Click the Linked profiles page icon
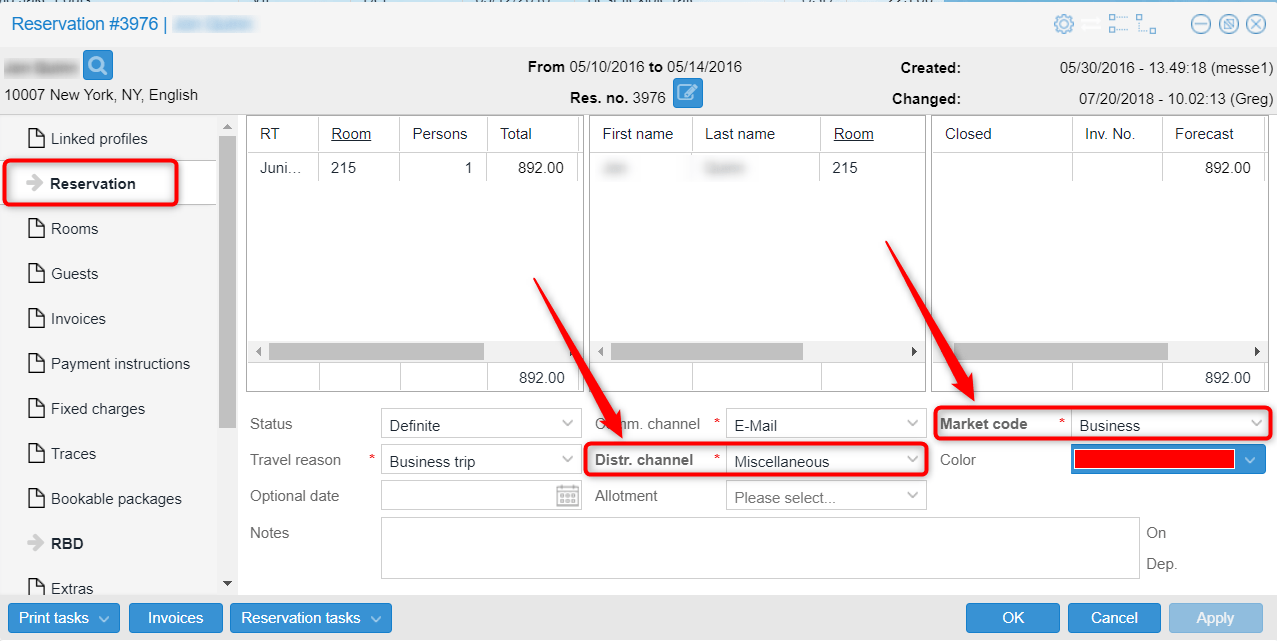 coord(36,138)
